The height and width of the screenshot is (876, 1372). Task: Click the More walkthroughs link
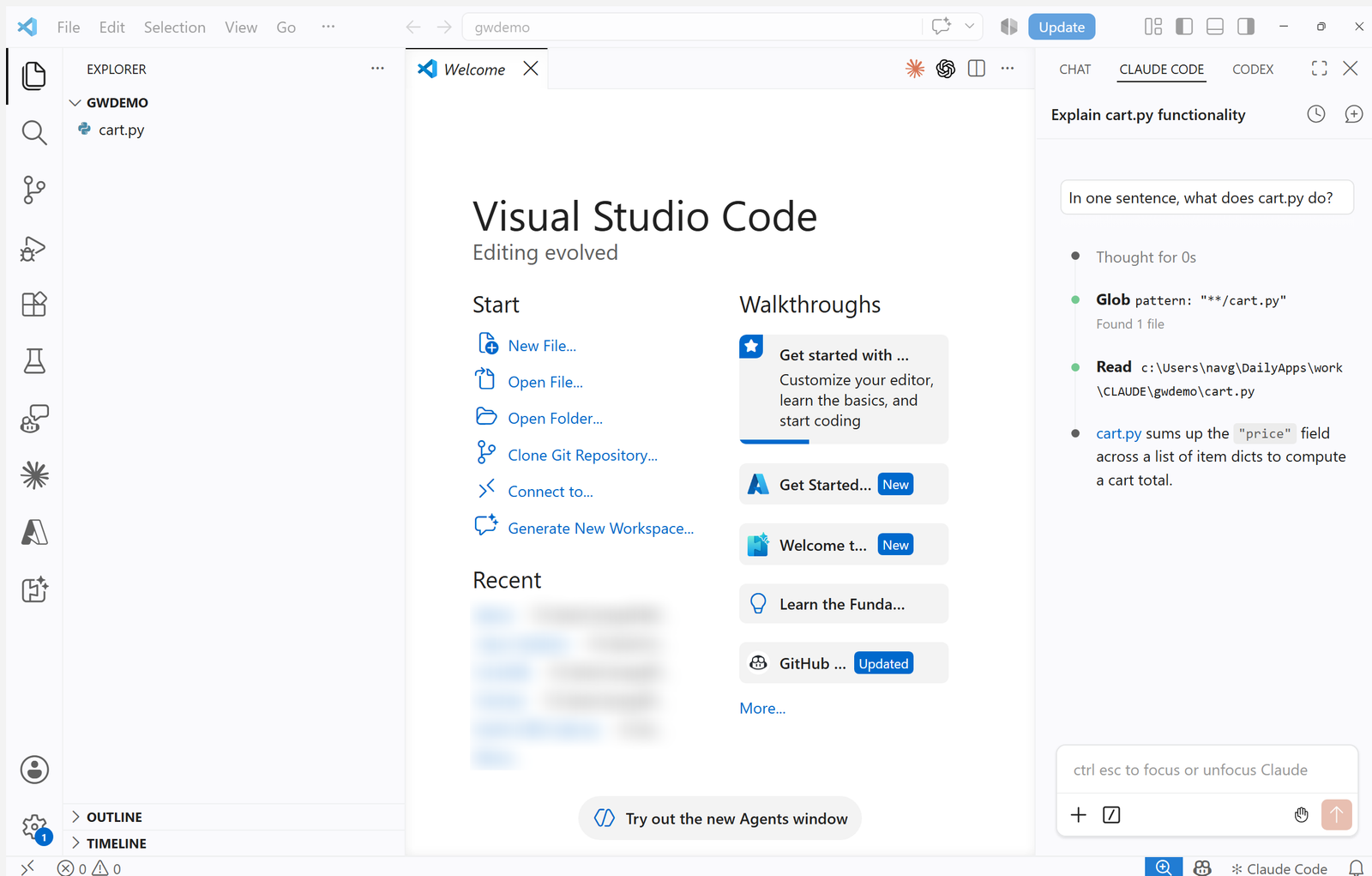762,708
